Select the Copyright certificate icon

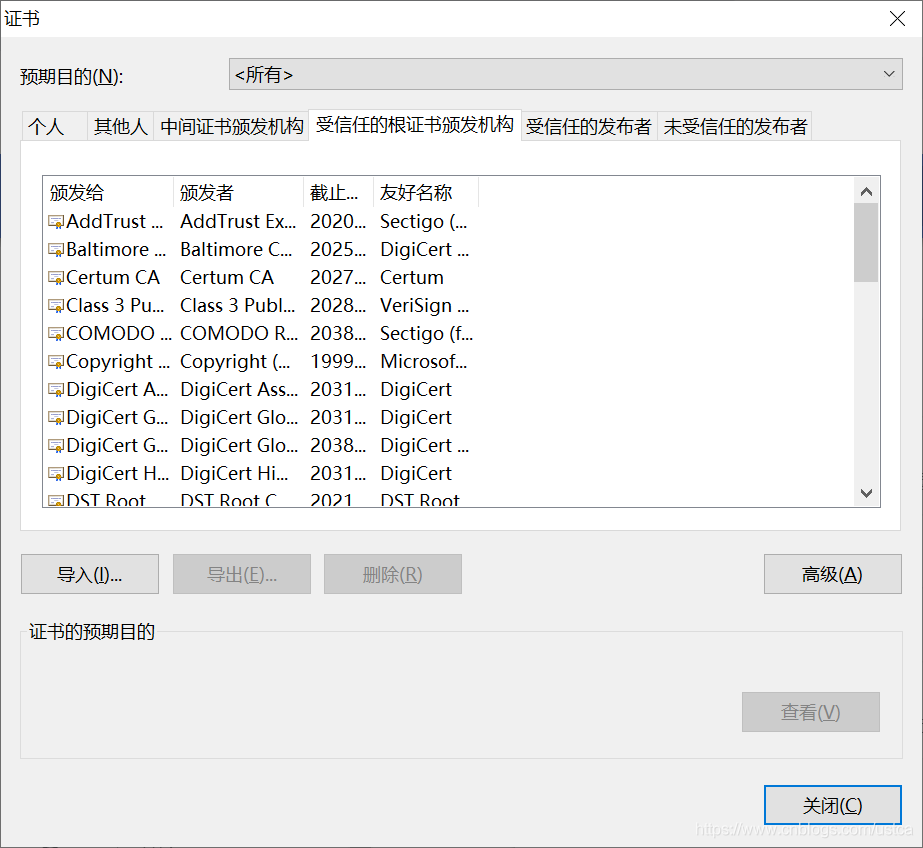click(54, 361)
